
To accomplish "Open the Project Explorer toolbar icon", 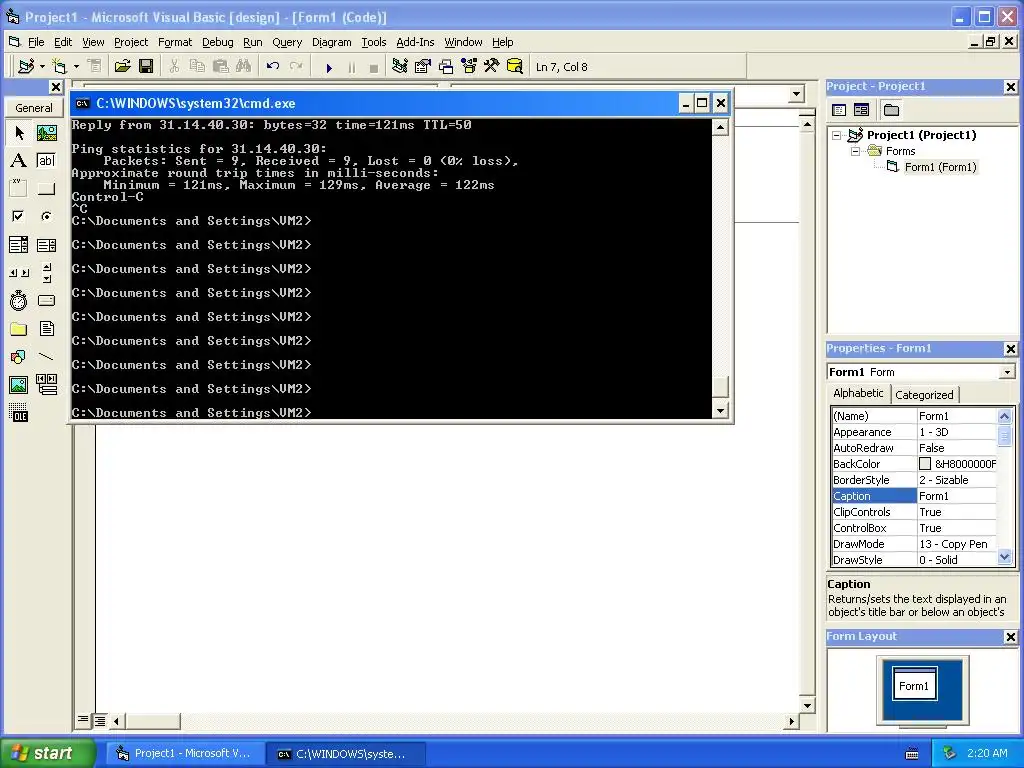I will point(400,67).
